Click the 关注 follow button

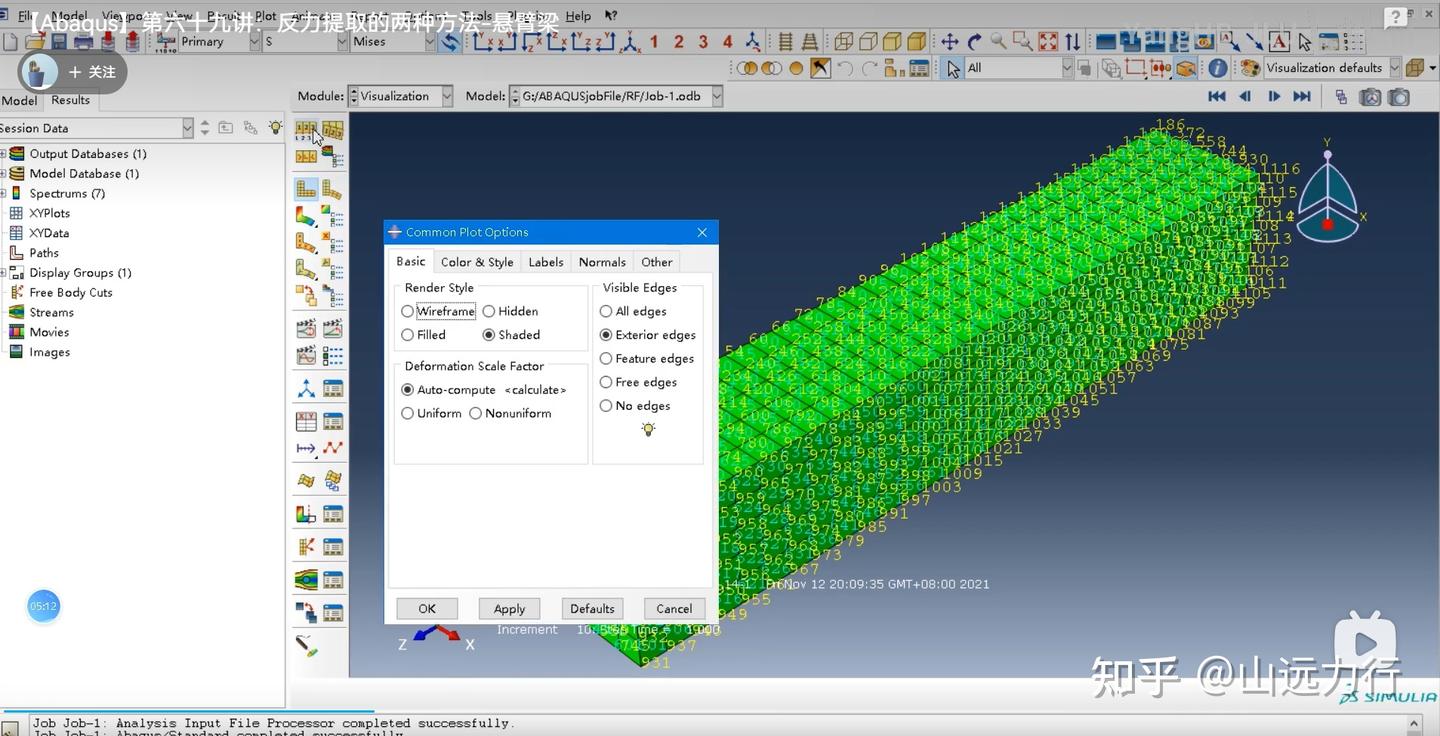pyautogui.click(x=93, y=72)
